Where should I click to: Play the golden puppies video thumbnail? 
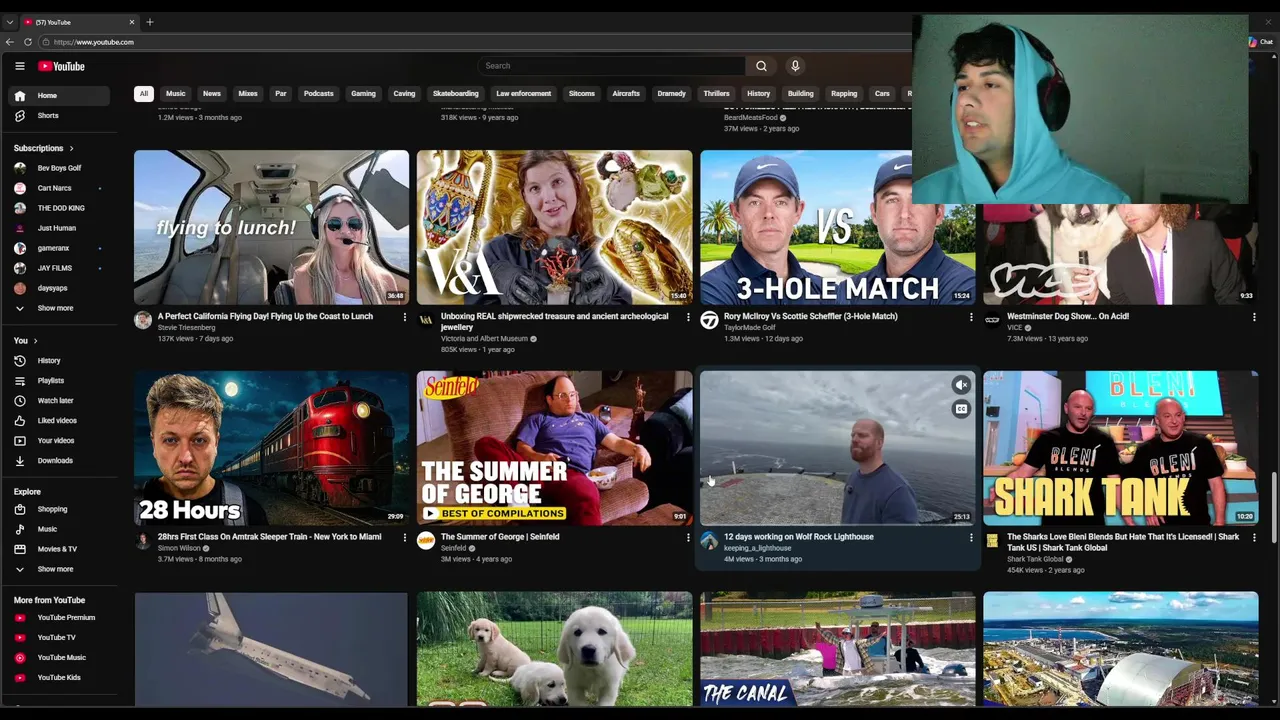[554, 649]
